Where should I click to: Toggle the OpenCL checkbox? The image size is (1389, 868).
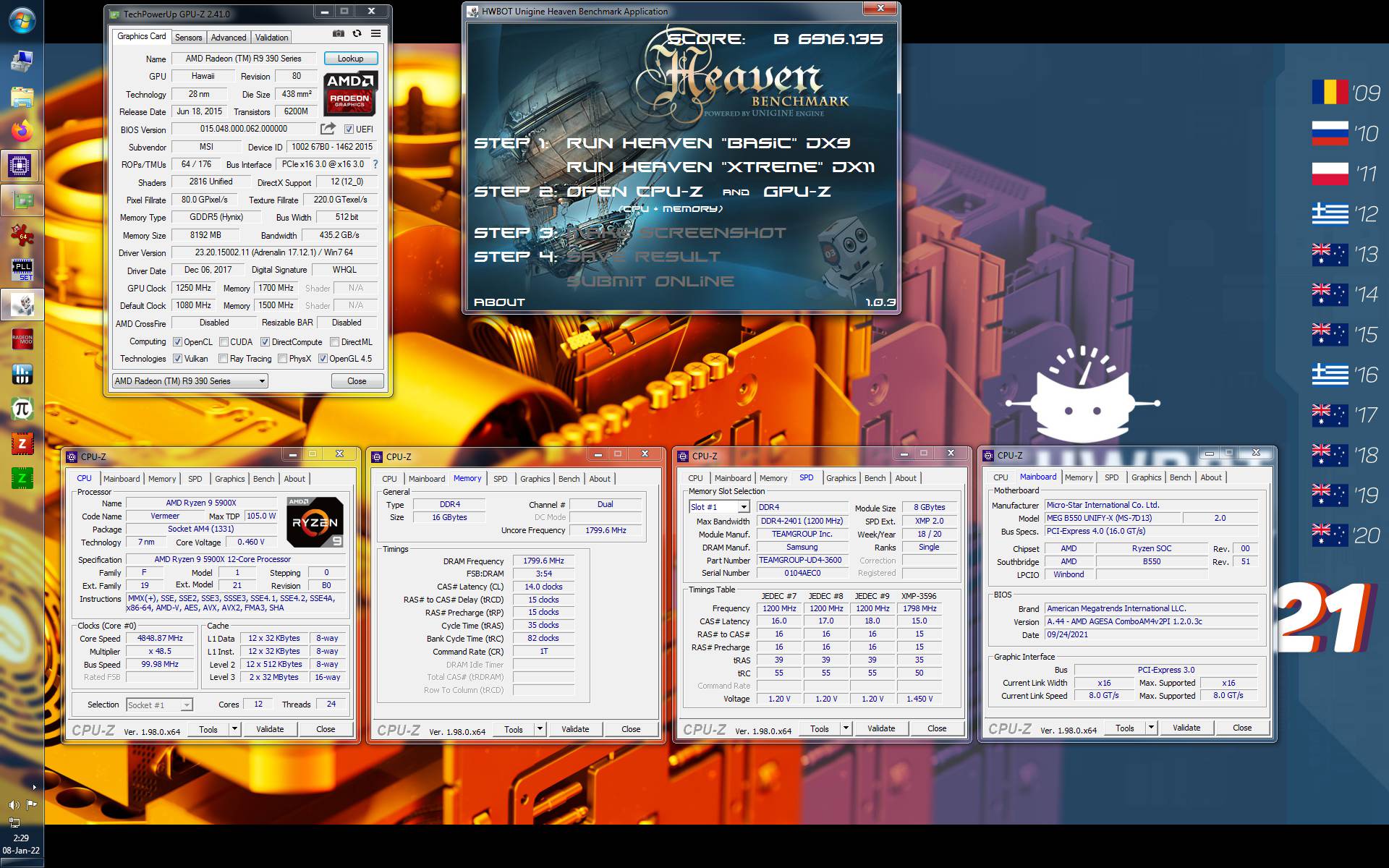178,342
